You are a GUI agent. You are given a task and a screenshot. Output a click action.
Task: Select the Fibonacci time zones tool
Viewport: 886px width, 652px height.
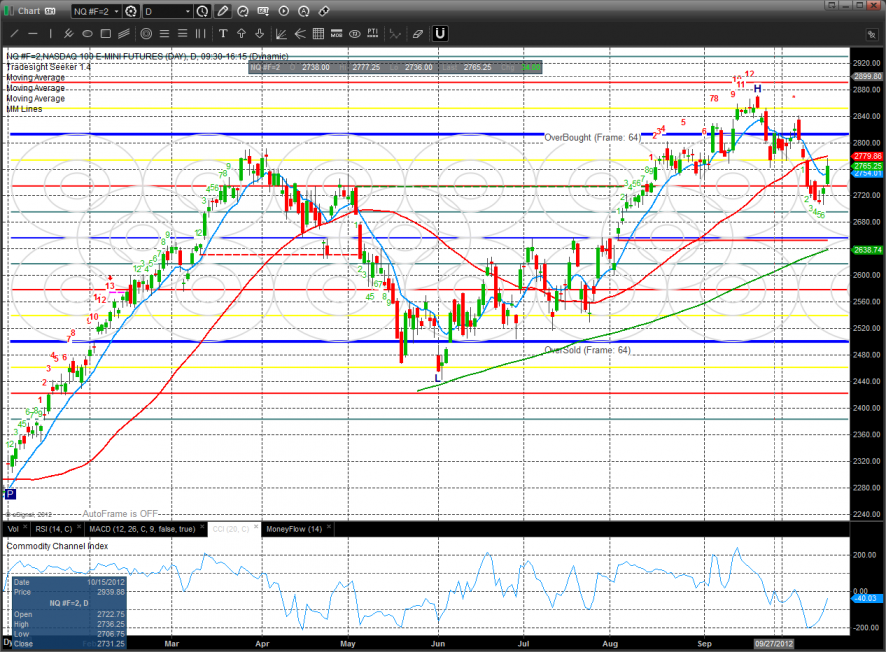click(201, 34)
